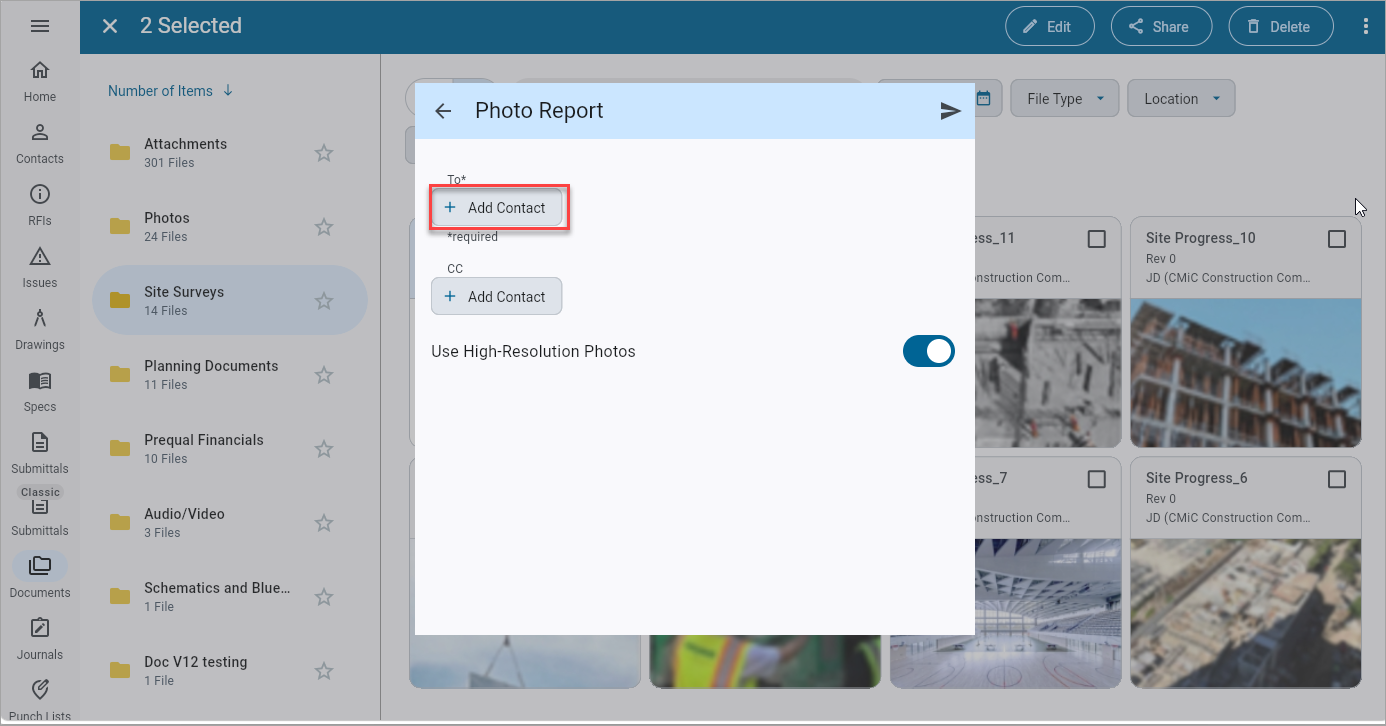1386x726 pixels.
Task: Open the Issues section
Action: [x=40, y=268]
